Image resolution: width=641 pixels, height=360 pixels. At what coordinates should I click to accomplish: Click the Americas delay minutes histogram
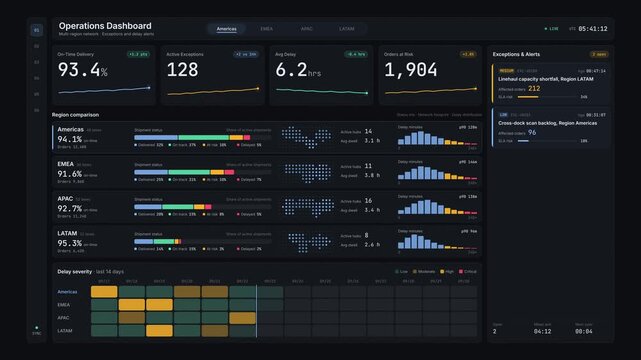coord(437,138)
